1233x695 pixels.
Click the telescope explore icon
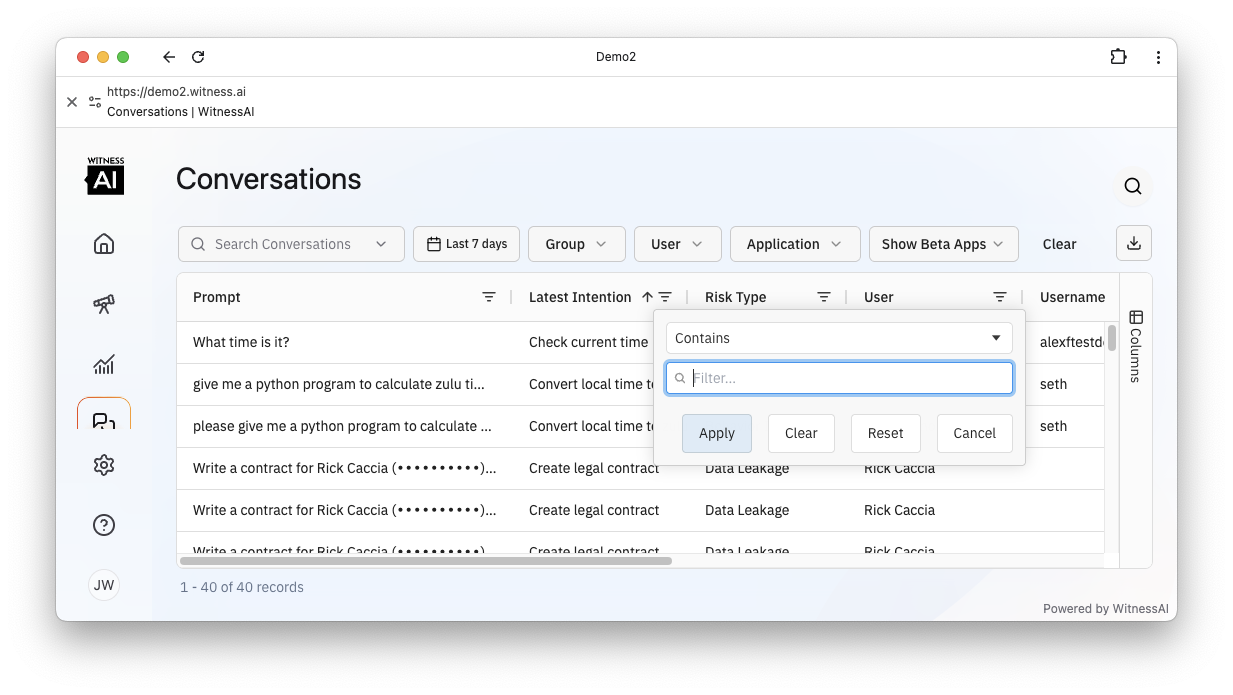coord(104,304)
